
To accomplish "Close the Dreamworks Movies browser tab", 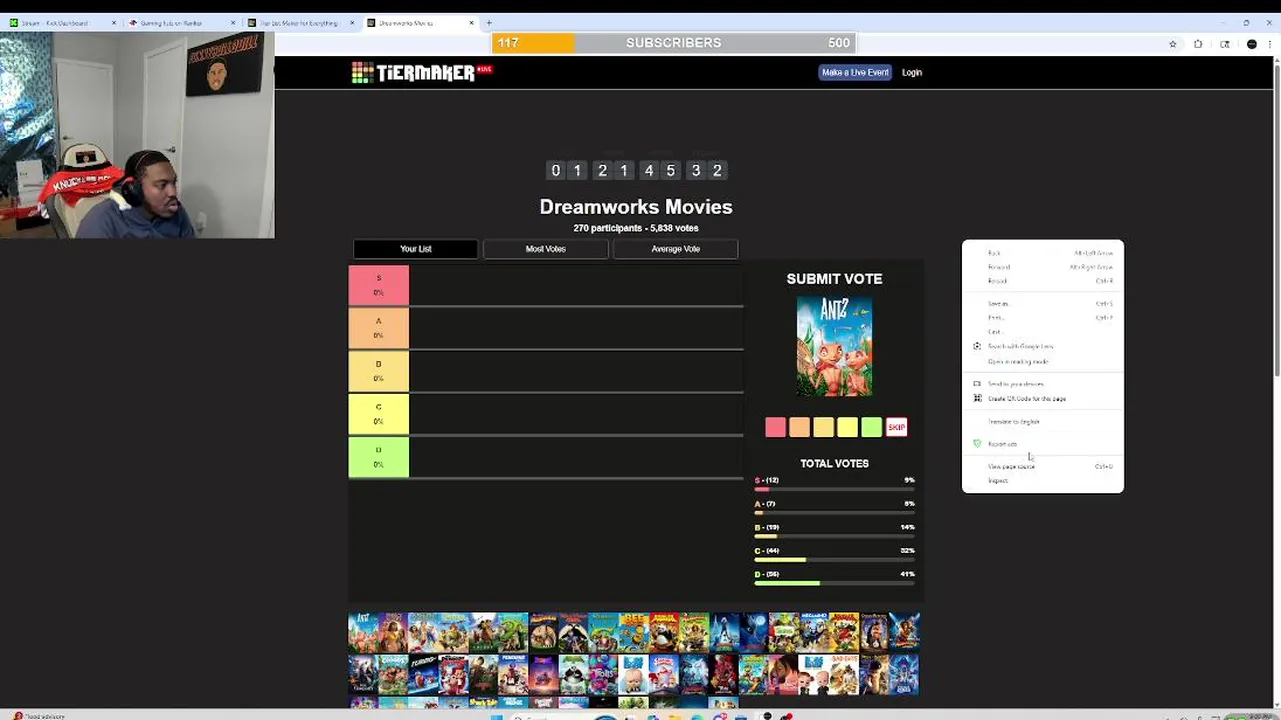I will pos(472,22).
